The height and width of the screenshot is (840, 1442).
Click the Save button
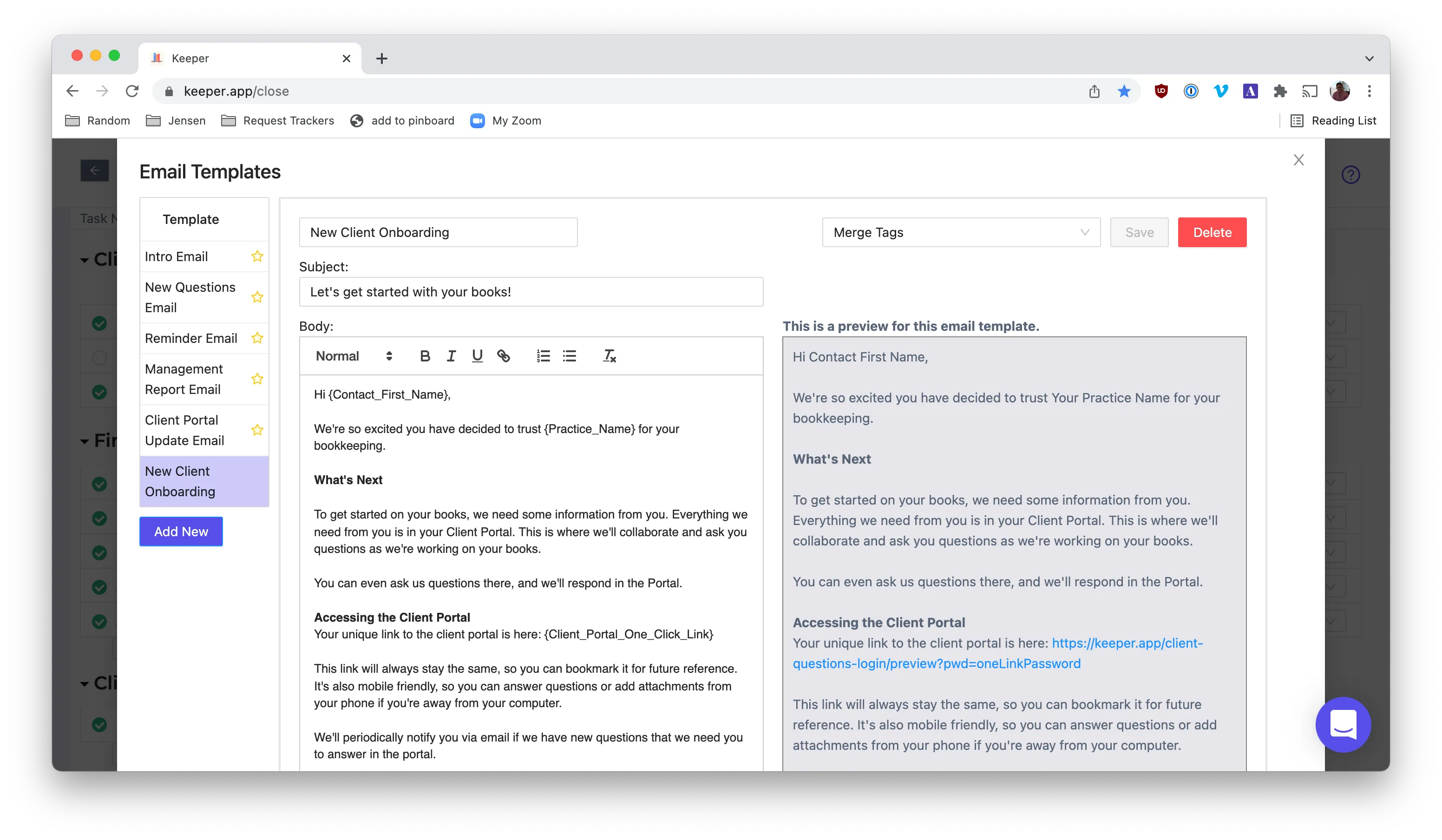(x=1139, y=232)
